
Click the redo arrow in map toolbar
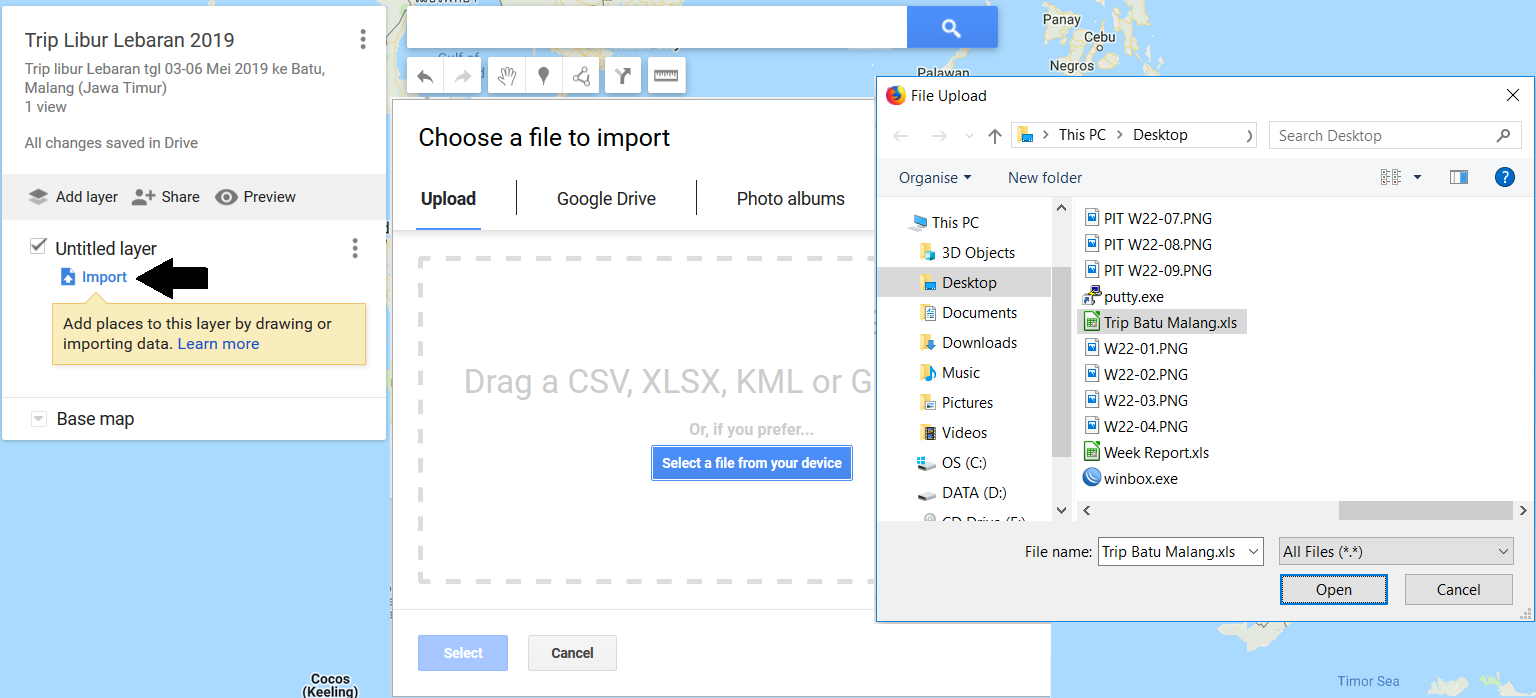[x=463, y=76]
